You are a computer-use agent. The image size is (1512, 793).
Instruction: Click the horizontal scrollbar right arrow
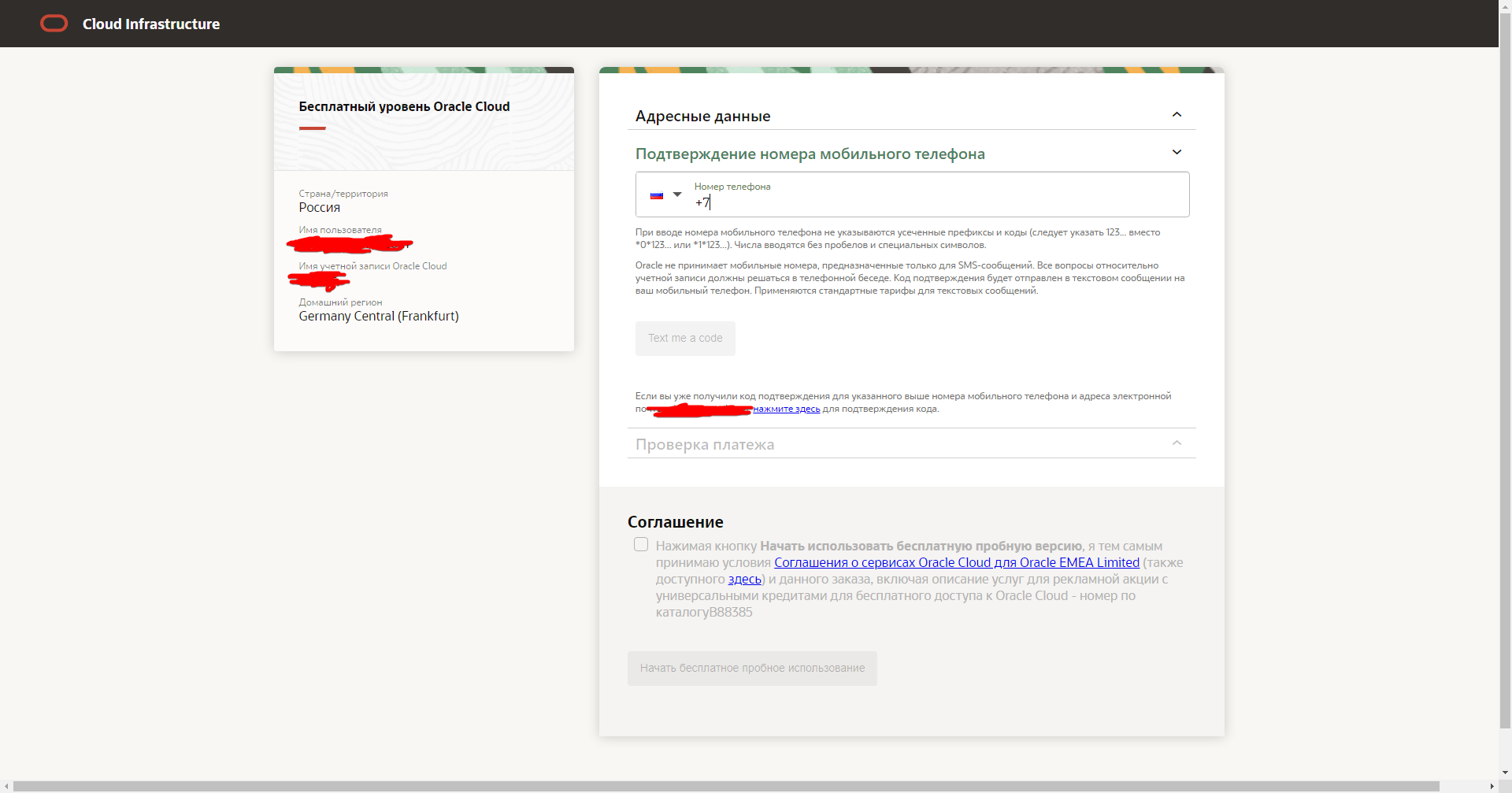[x=1492, y=787]
